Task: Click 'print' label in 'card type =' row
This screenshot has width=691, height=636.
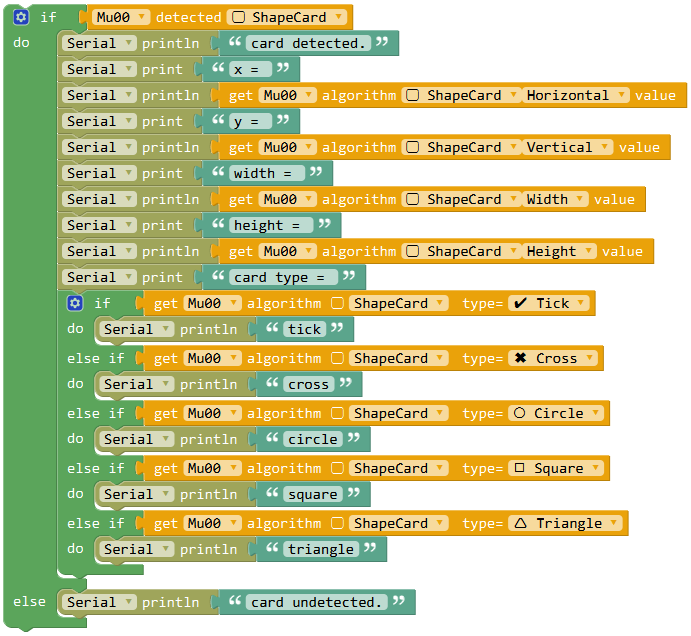Action: [x=162, y=277]
